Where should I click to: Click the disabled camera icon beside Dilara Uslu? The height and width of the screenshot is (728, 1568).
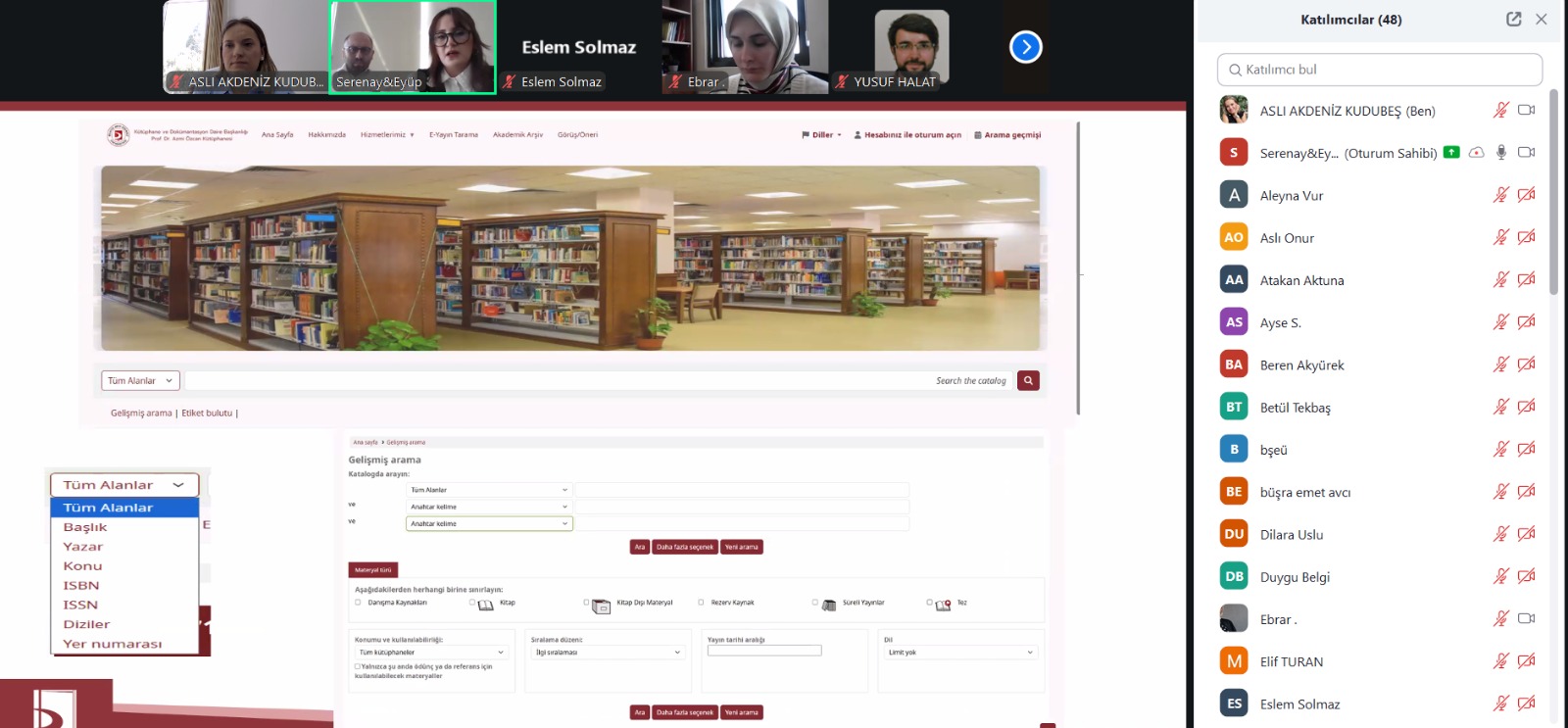[x=1526, y=534]
